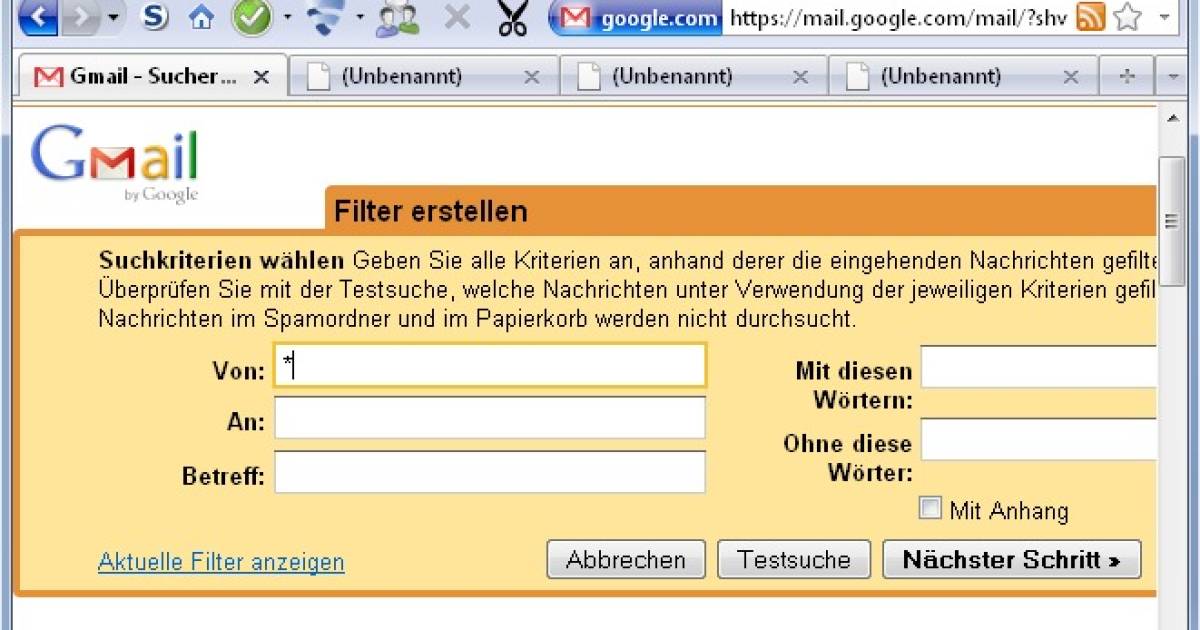1200x630 pixels.
Task: Click the Gmail icon in the address bar
Action: (x=575, y=17)
